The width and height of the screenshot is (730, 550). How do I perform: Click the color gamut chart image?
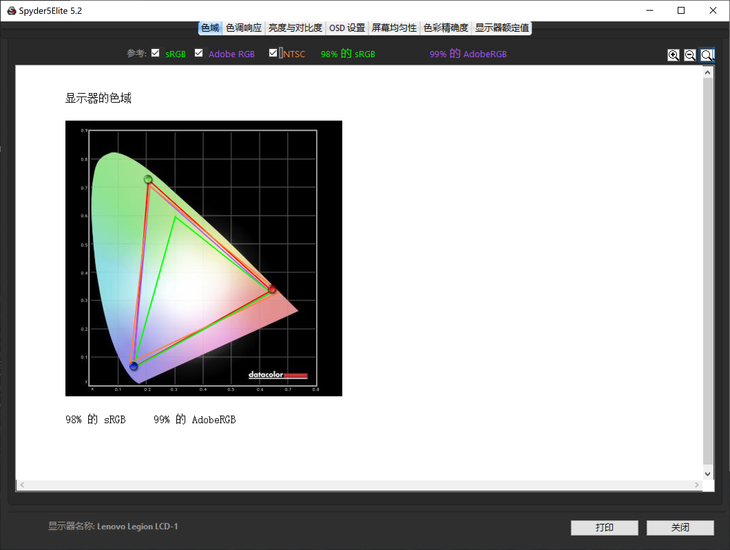tap(203, 258)
